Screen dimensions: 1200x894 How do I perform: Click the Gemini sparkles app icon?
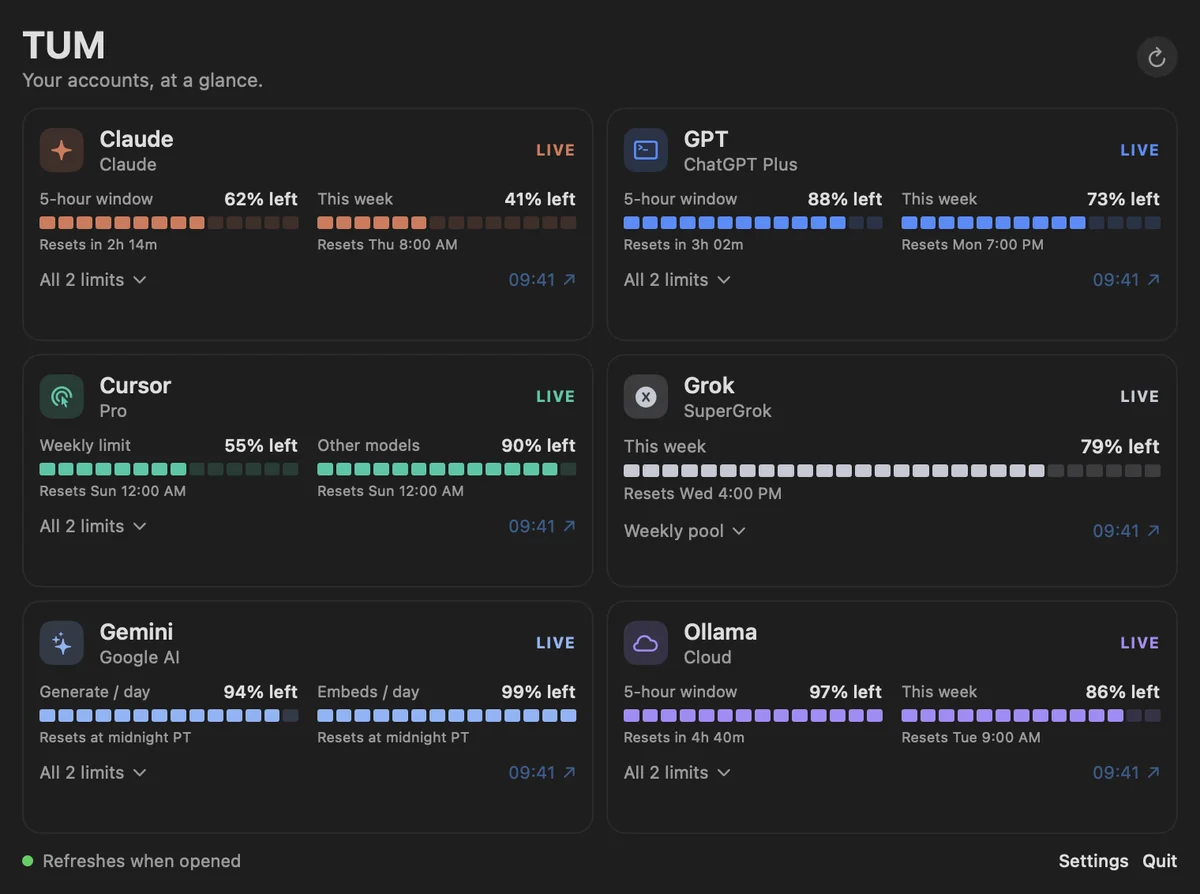click(61, 642)
